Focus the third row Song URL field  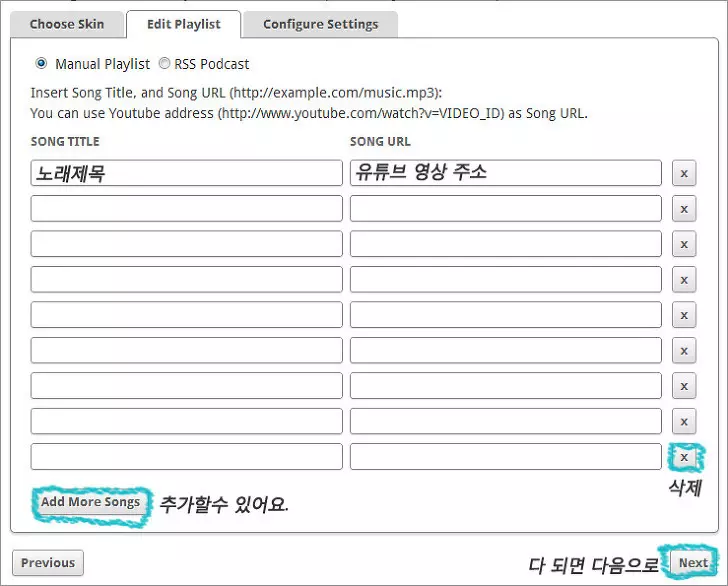(506, 244)
